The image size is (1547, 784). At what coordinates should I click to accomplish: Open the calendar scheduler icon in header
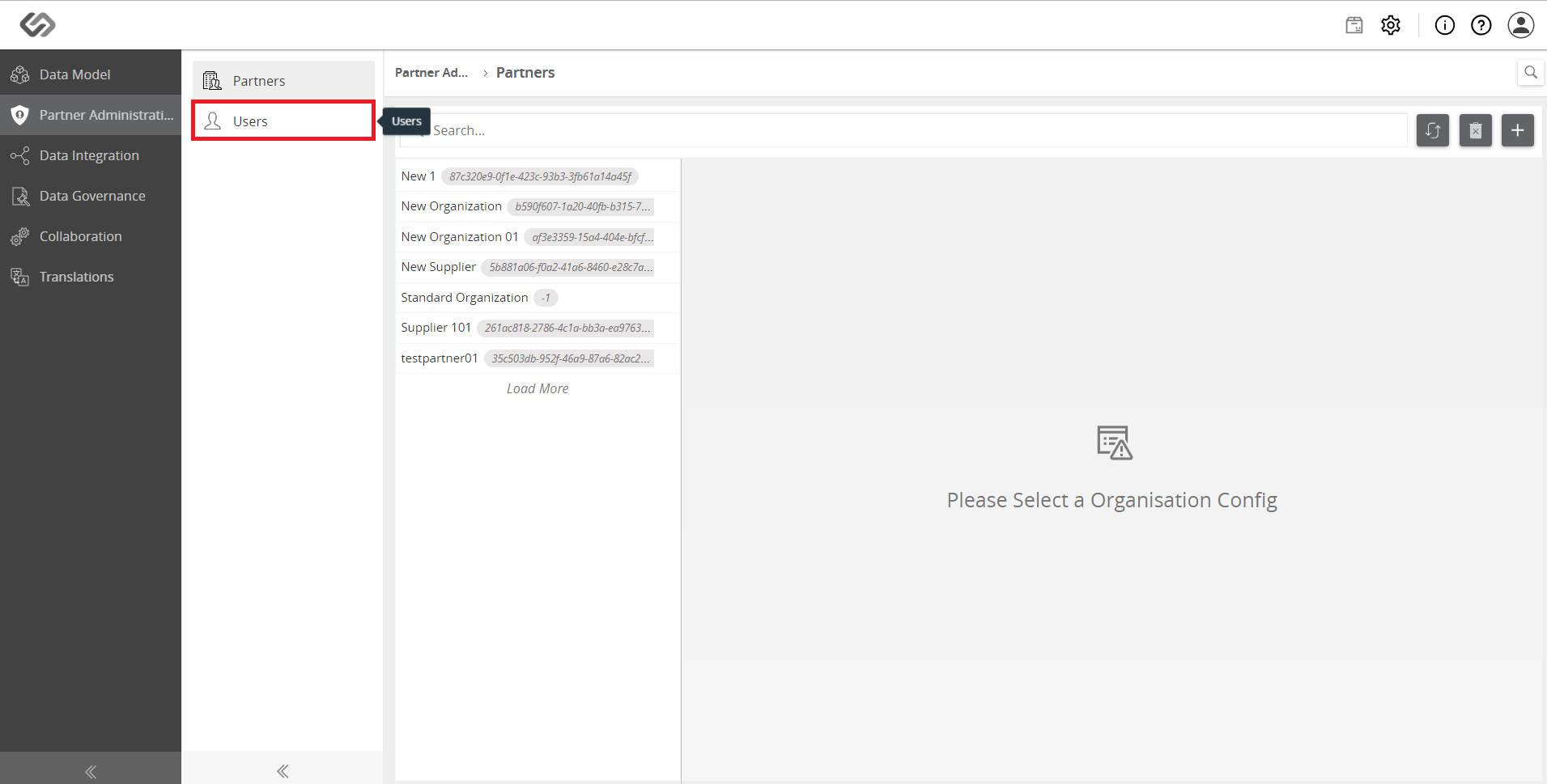[1354, 25]
